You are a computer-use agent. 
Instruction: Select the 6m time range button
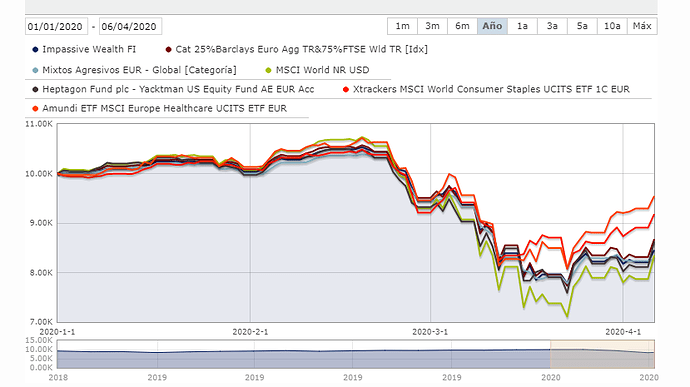pyautogui.click(x=462, y=26)
